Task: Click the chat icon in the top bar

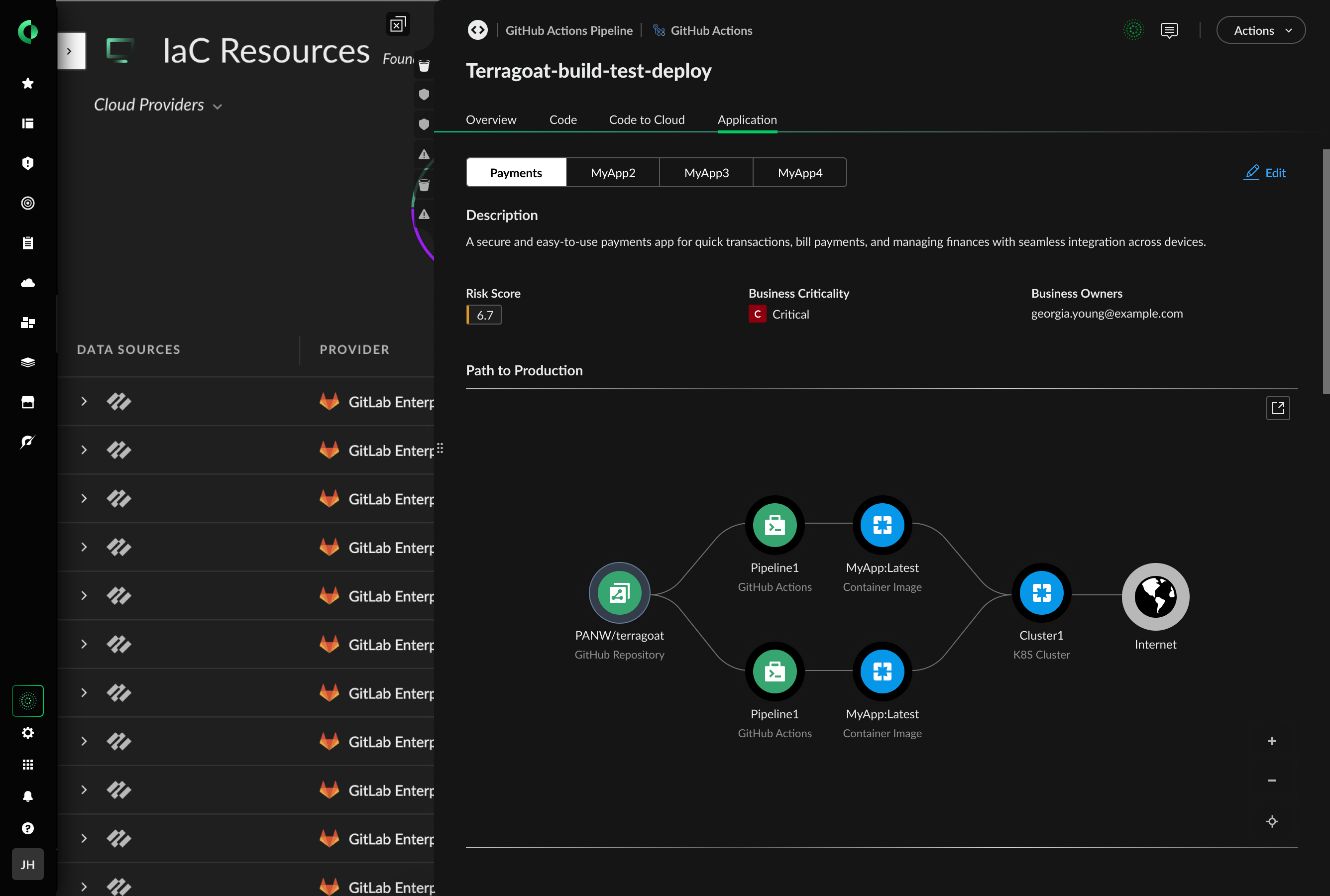Action: tap(1169, 30)
